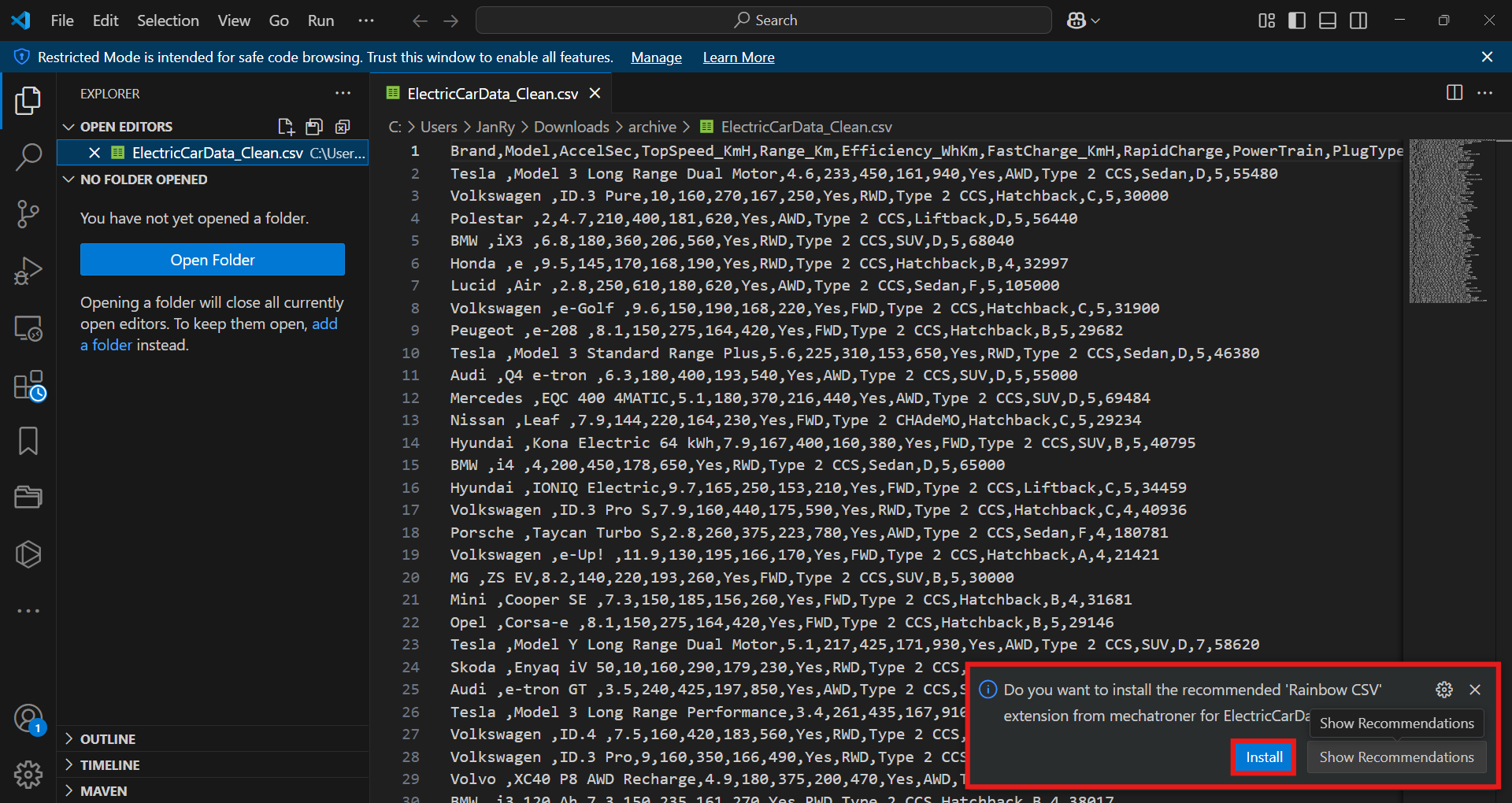Toggle Primary Side Bar visibility
Image resolution: width=1512 pixels, height=803 pixels.
pos(1297,20)
